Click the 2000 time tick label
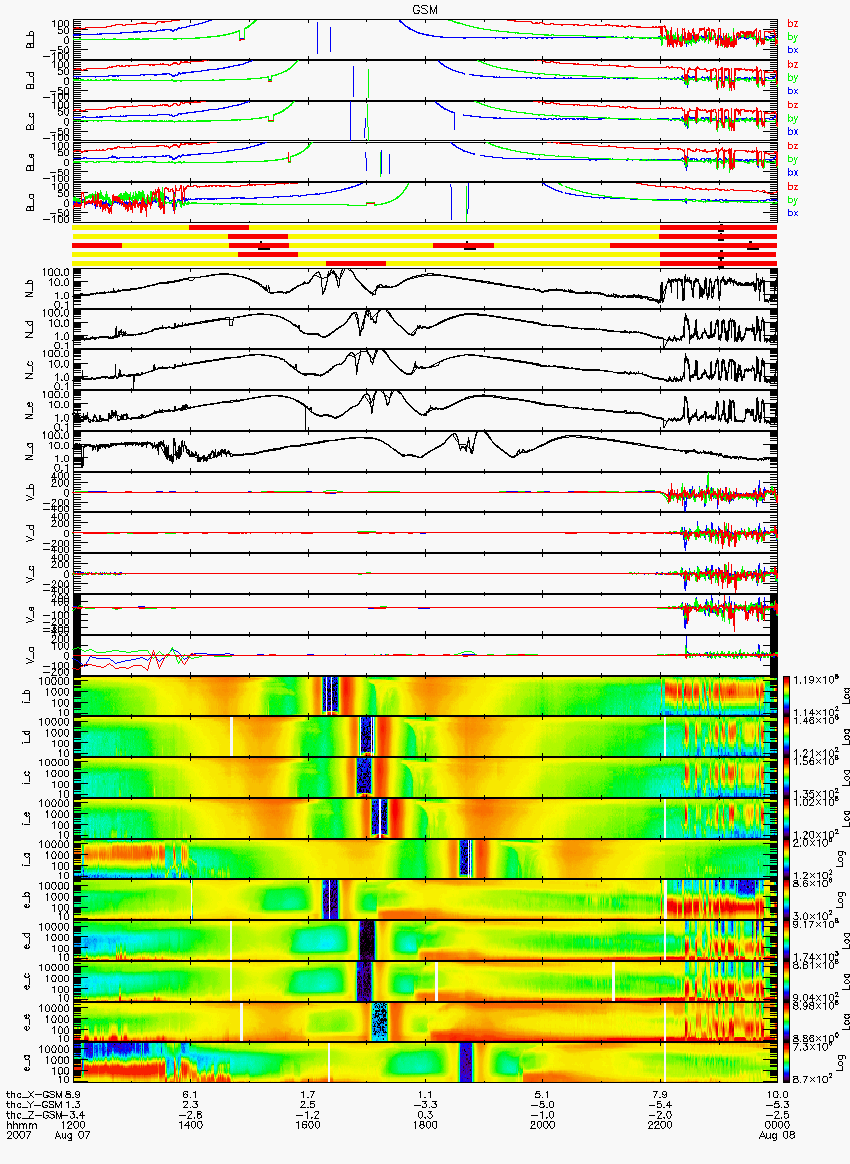 point(542,1125)
